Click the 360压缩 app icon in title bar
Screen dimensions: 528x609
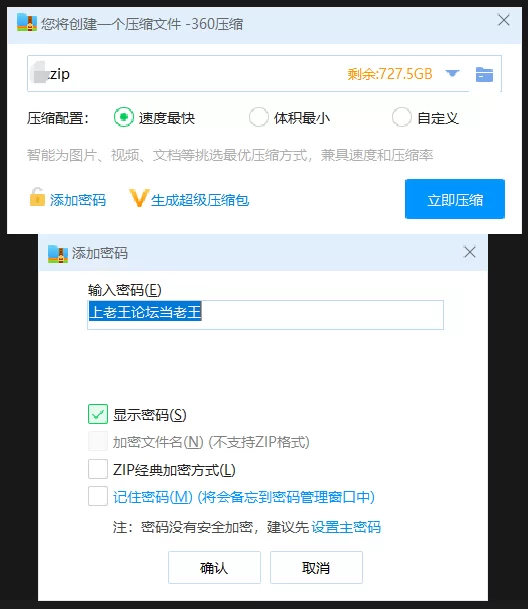(27, 23)
